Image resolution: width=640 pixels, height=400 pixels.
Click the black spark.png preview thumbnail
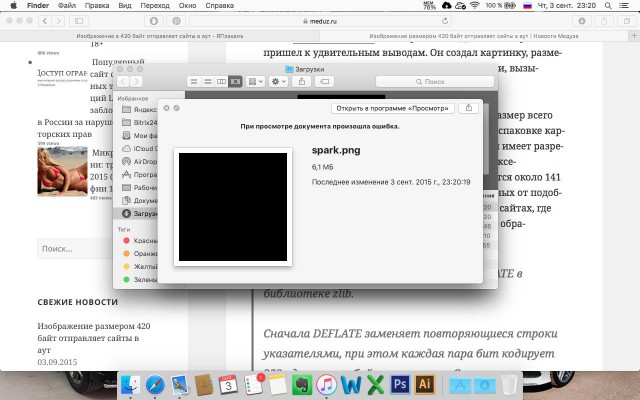pyautogui.click(x=233, y=207)
